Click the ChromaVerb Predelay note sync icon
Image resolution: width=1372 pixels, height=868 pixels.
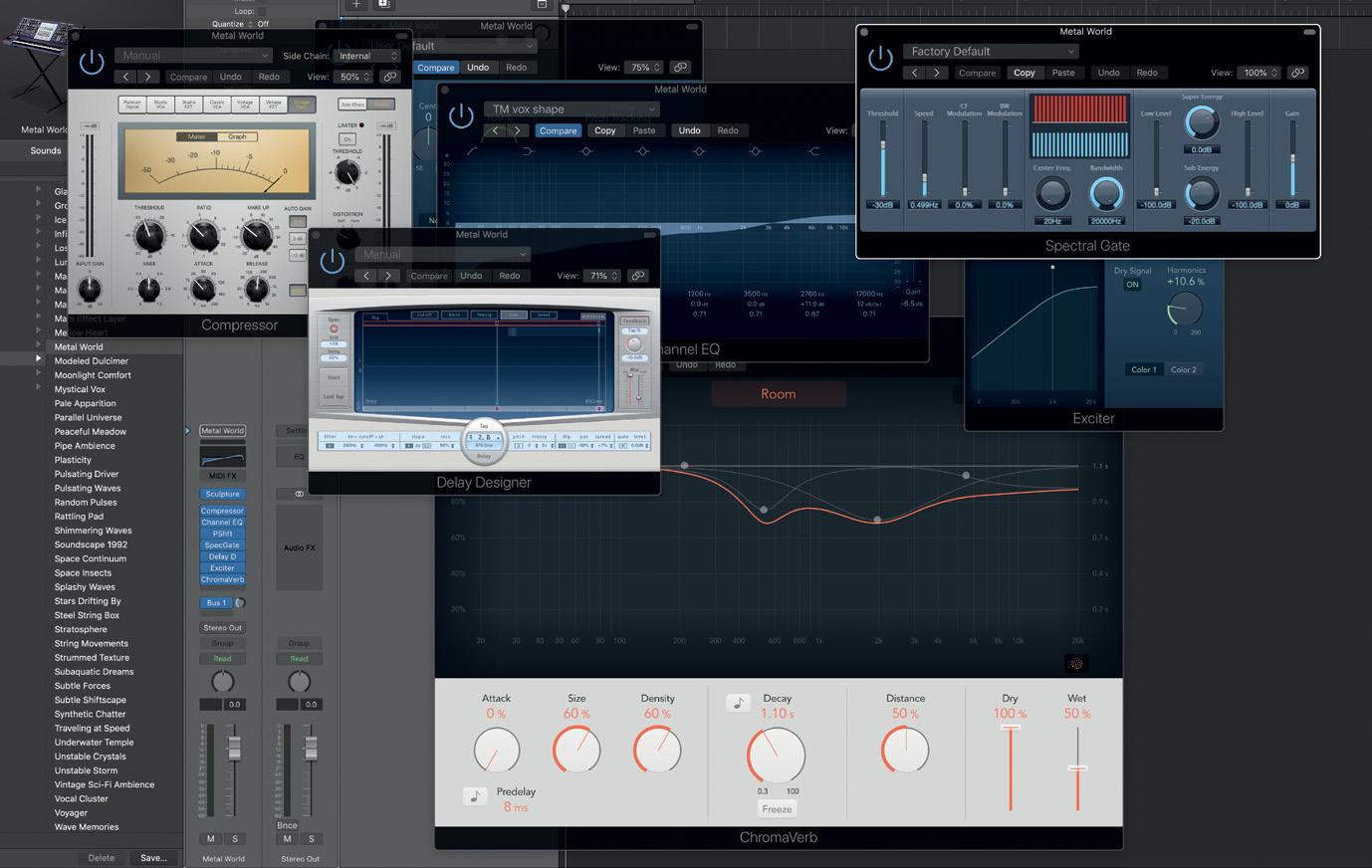tap(475, 796)
